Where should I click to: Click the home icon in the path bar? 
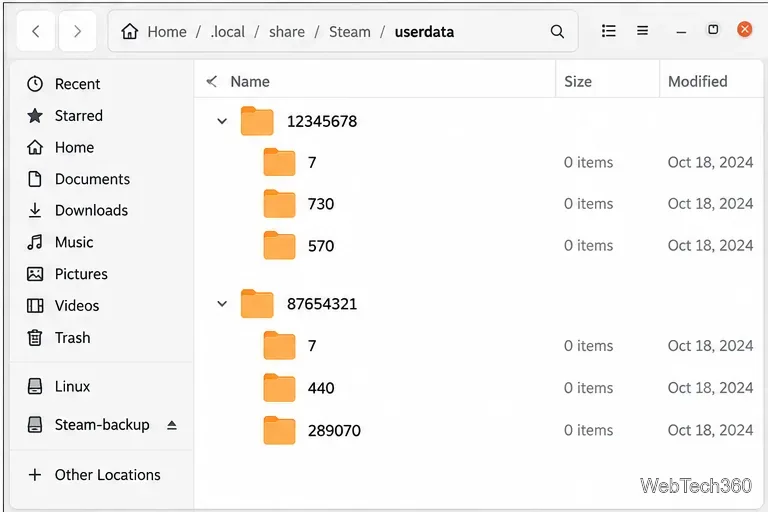[130, 31]
